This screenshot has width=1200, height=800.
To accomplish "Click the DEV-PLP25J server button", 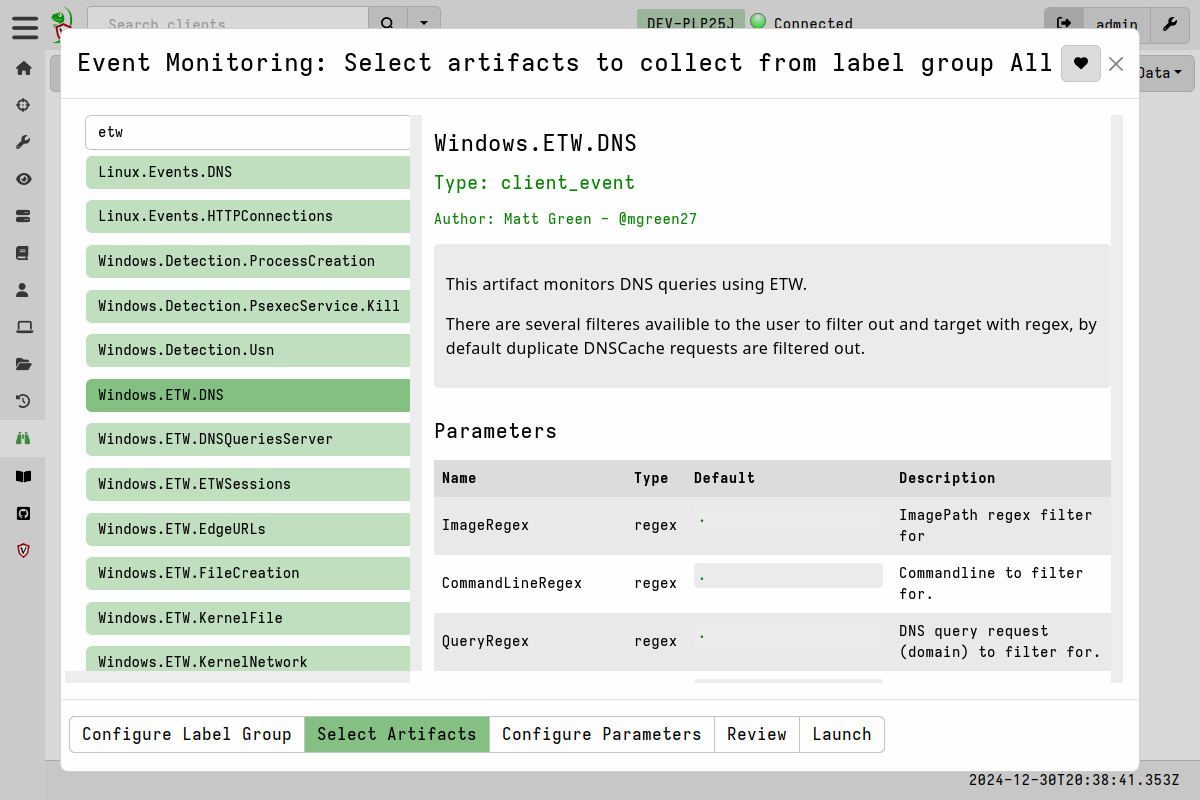I will point(690,22).
